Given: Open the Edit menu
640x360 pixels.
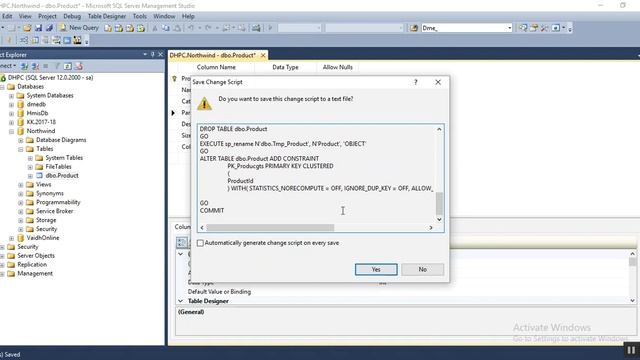Looking at the screenshot, I should 7,16.
